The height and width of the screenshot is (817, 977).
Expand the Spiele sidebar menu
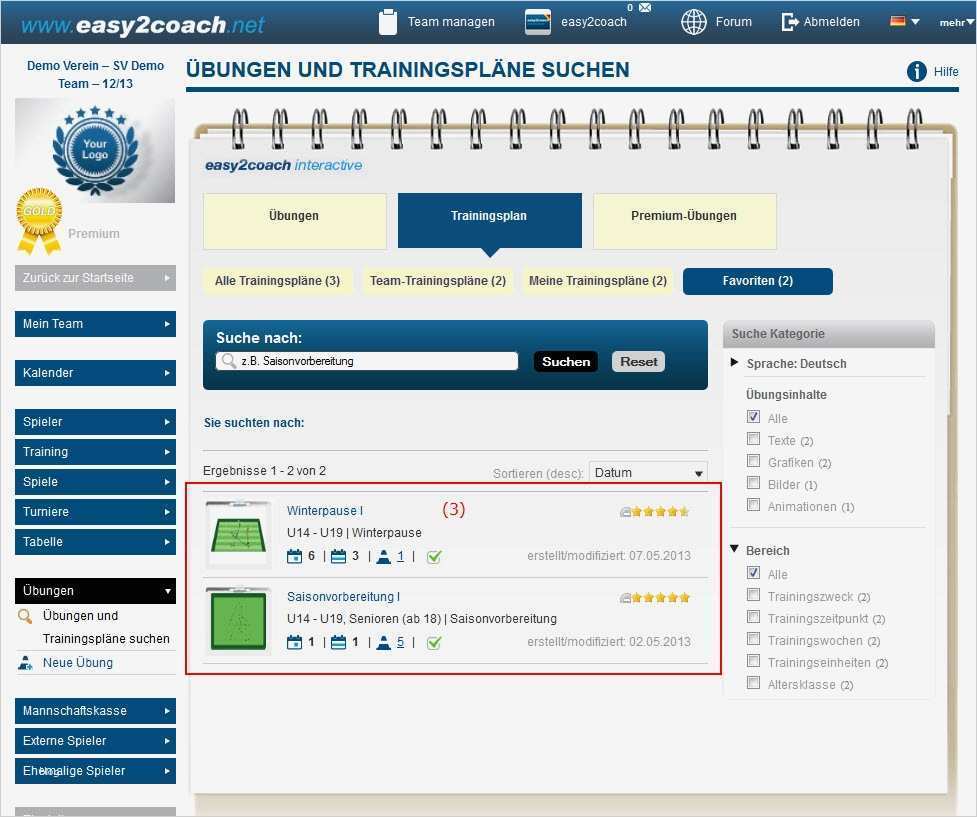pos(95,482)
